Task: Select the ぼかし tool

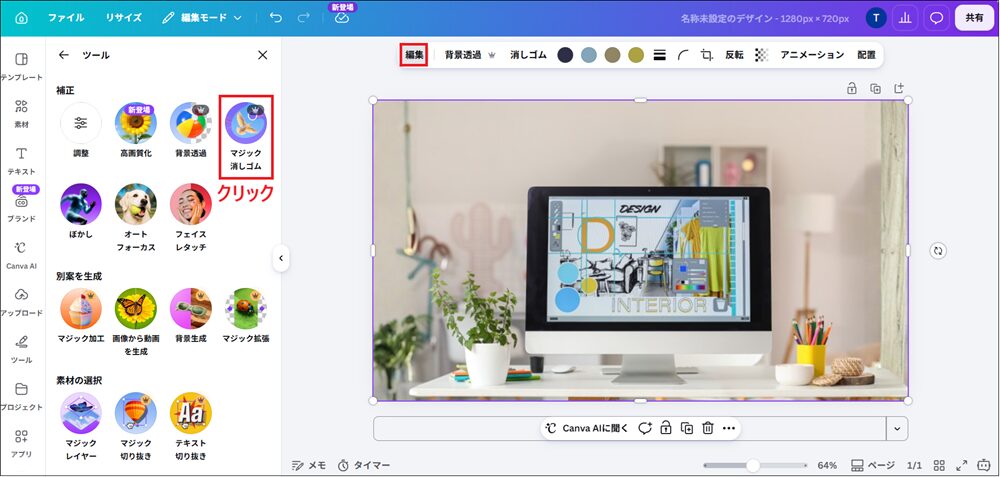Action: [80, 210]
